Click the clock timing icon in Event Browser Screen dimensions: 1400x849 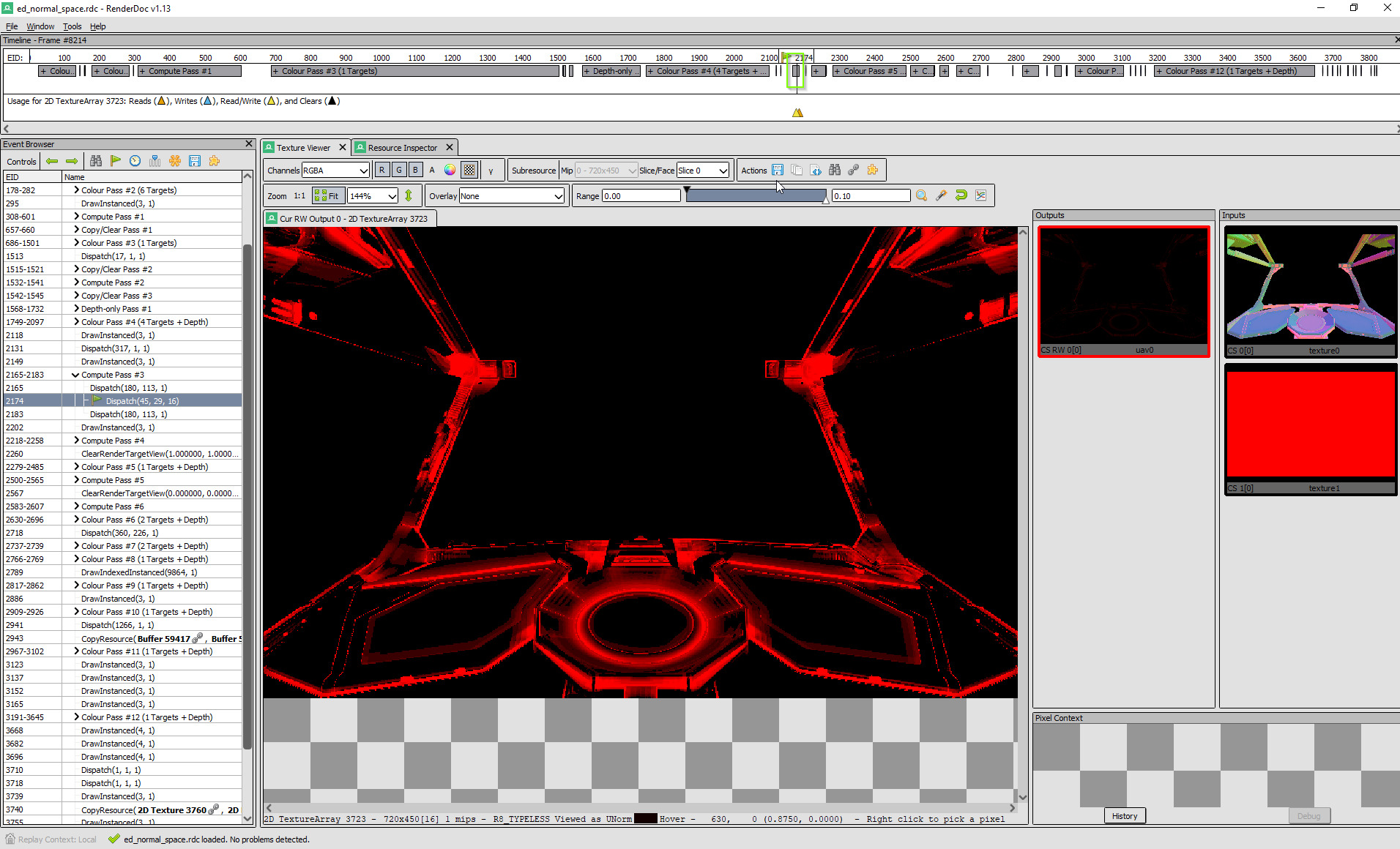coord(135,161)
